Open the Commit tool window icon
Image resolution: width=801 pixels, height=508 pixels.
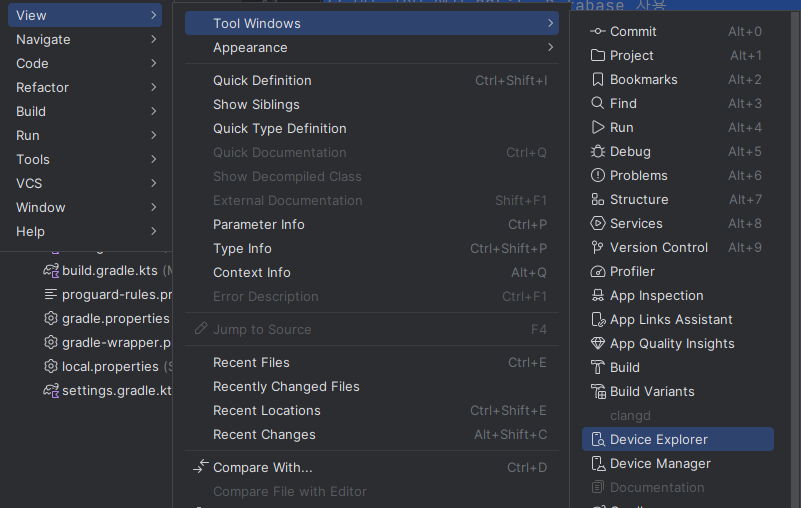coord(597,31)
